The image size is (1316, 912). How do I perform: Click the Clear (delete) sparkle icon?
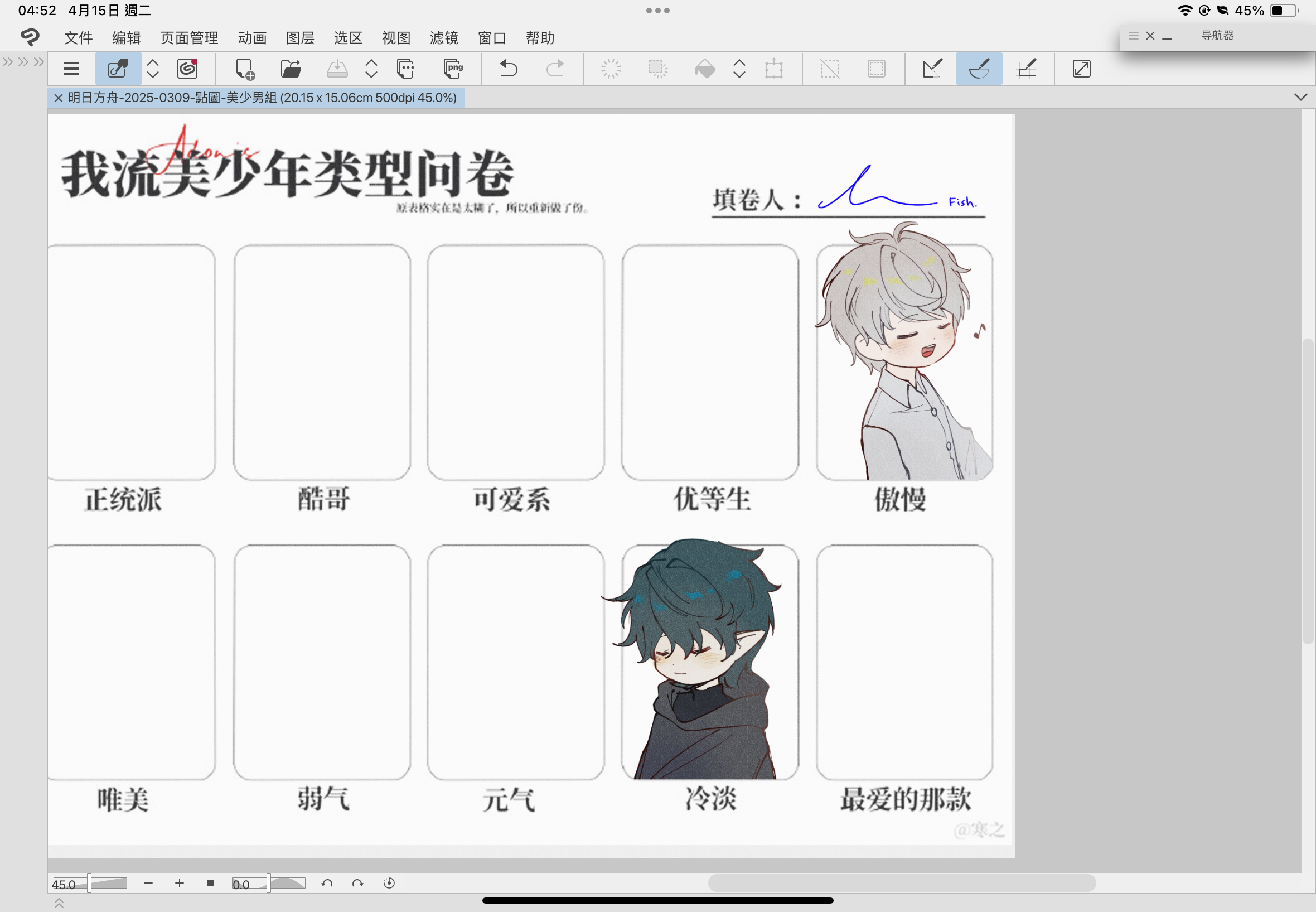click(x=611, y=69)
